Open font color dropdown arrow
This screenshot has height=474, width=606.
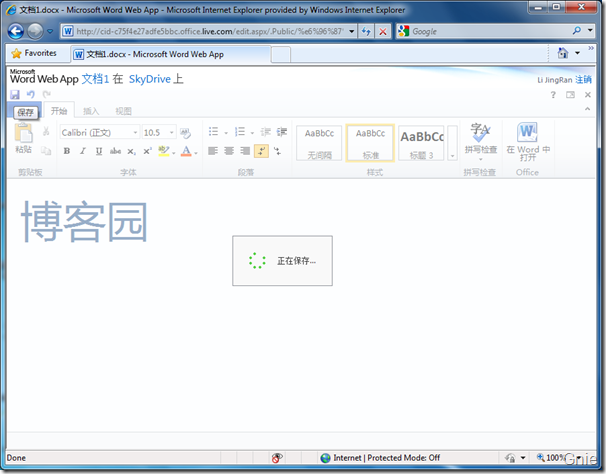[196, 153]
